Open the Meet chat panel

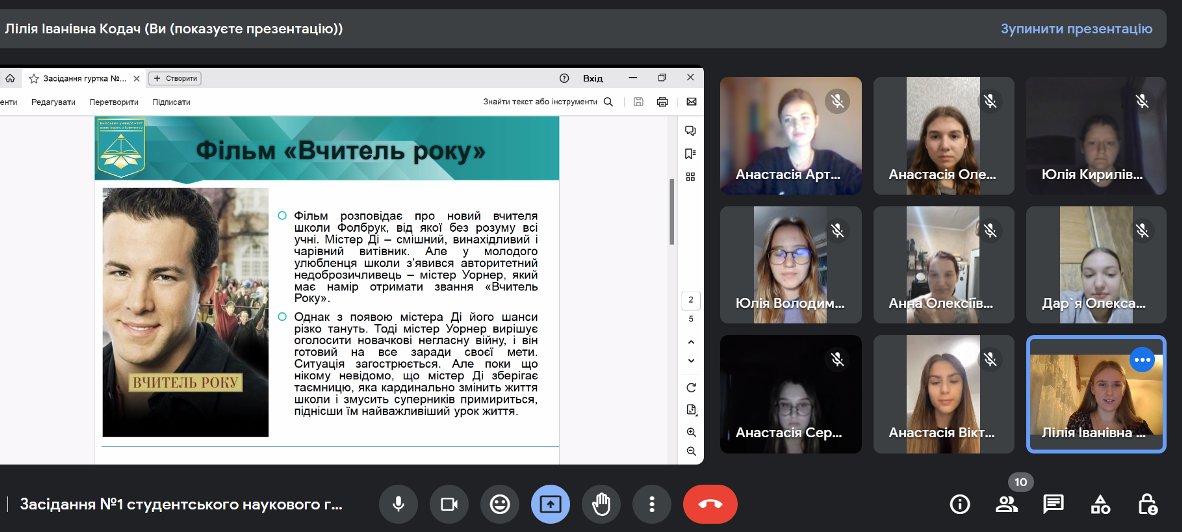coord(1053,504)
